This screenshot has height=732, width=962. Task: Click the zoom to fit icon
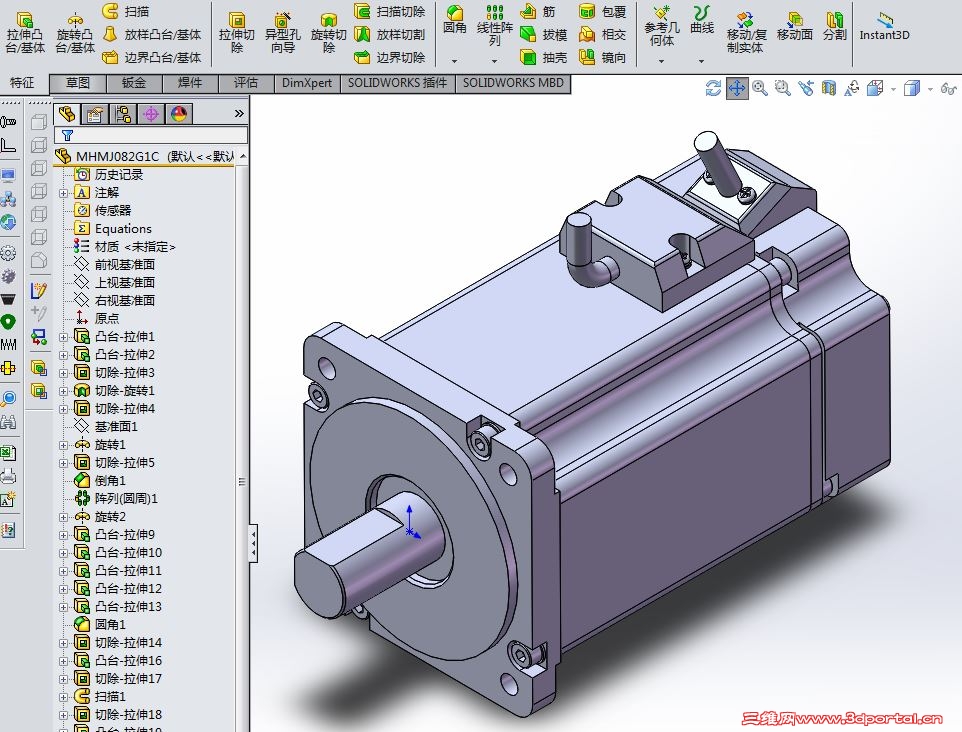point(760,89)
